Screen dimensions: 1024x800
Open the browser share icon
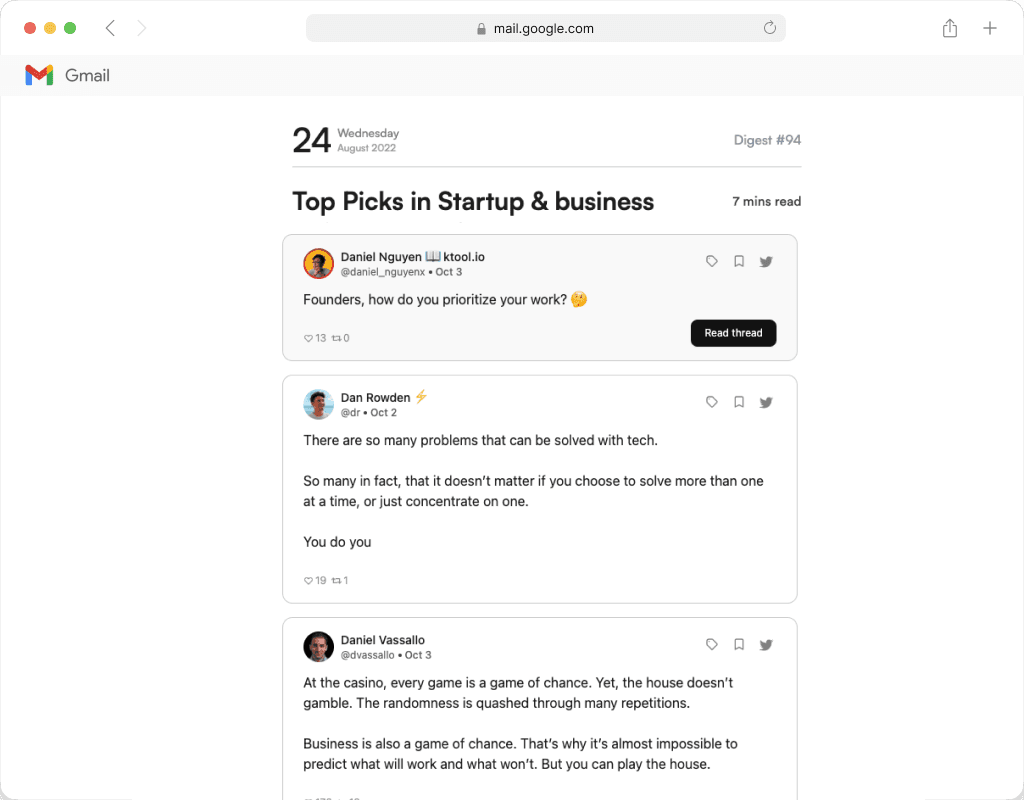click(950, 28)
